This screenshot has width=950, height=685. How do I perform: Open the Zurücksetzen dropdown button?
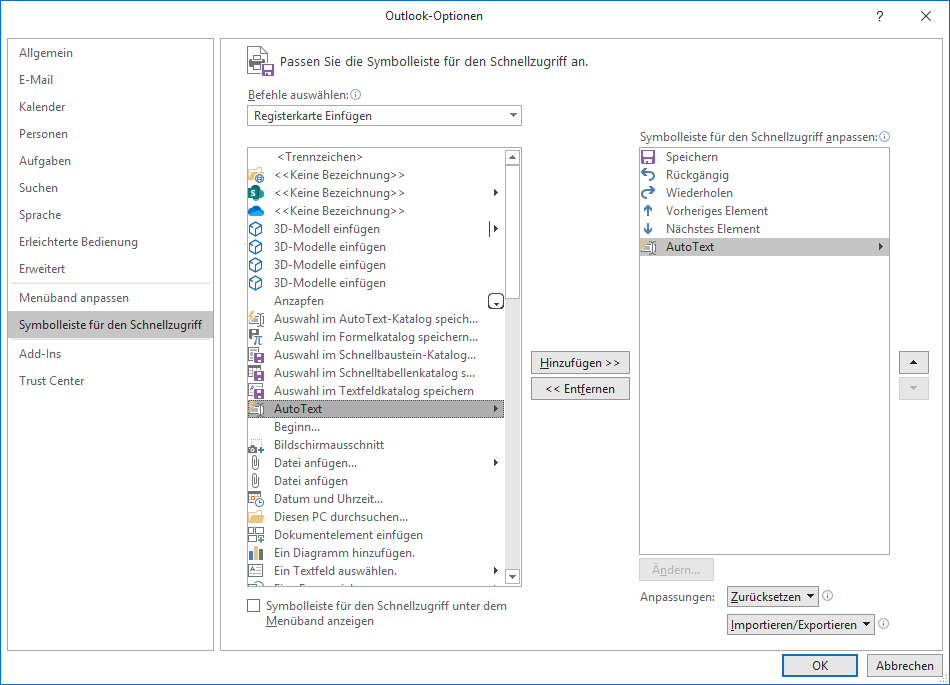click(773, 597)
